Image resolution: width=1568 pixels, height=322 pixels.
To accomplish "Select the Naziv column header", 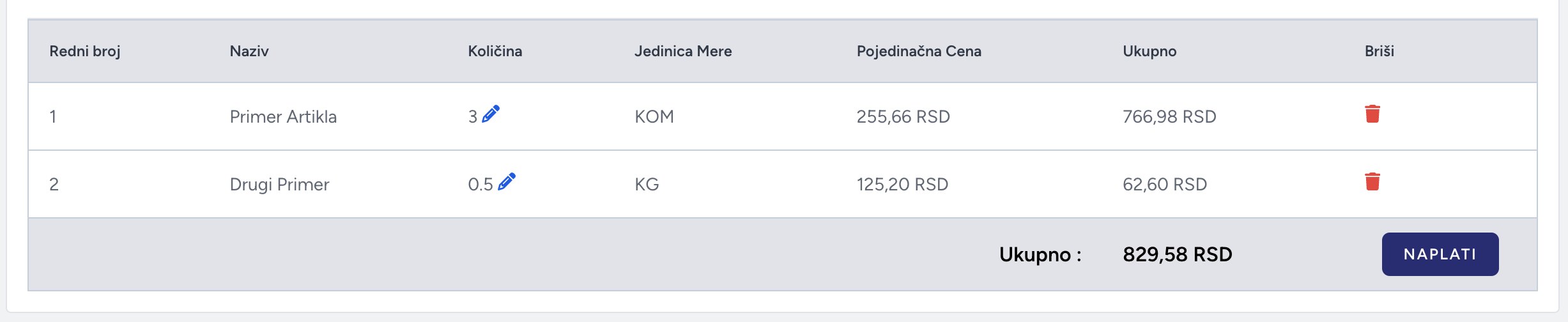I will tap(249, 51).
